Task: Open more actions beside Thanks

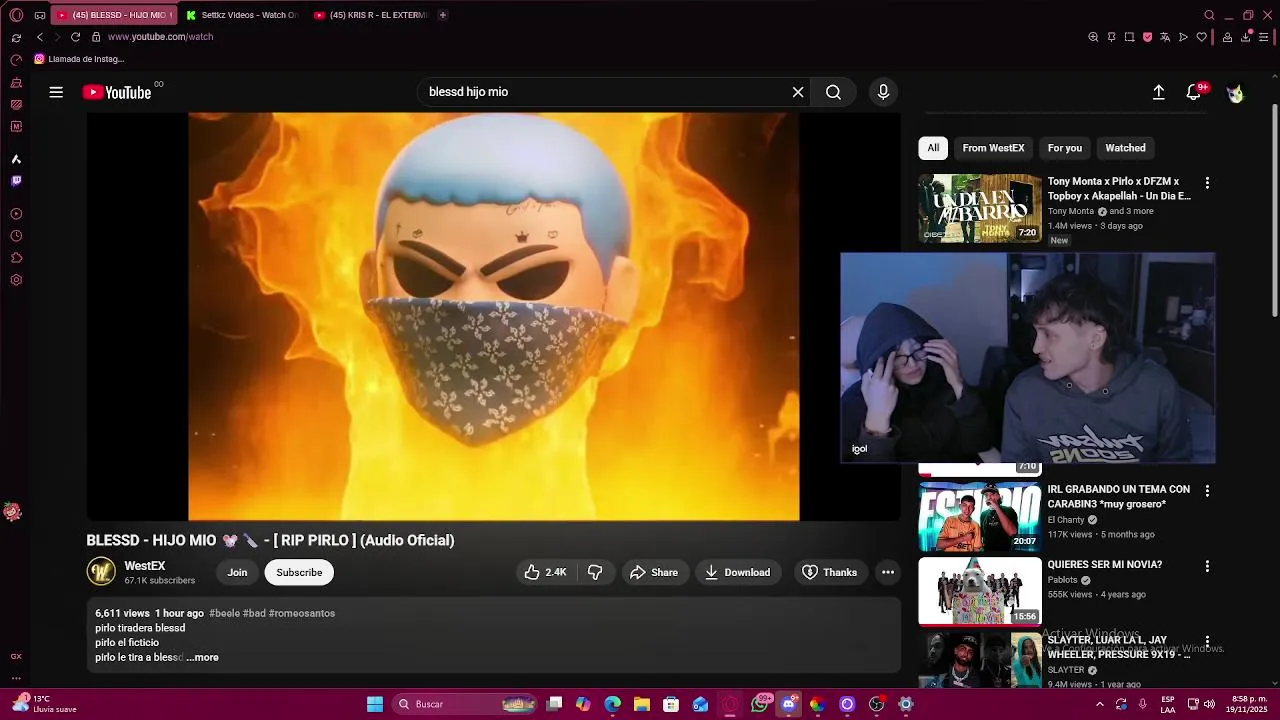Action: click(887, 572)
